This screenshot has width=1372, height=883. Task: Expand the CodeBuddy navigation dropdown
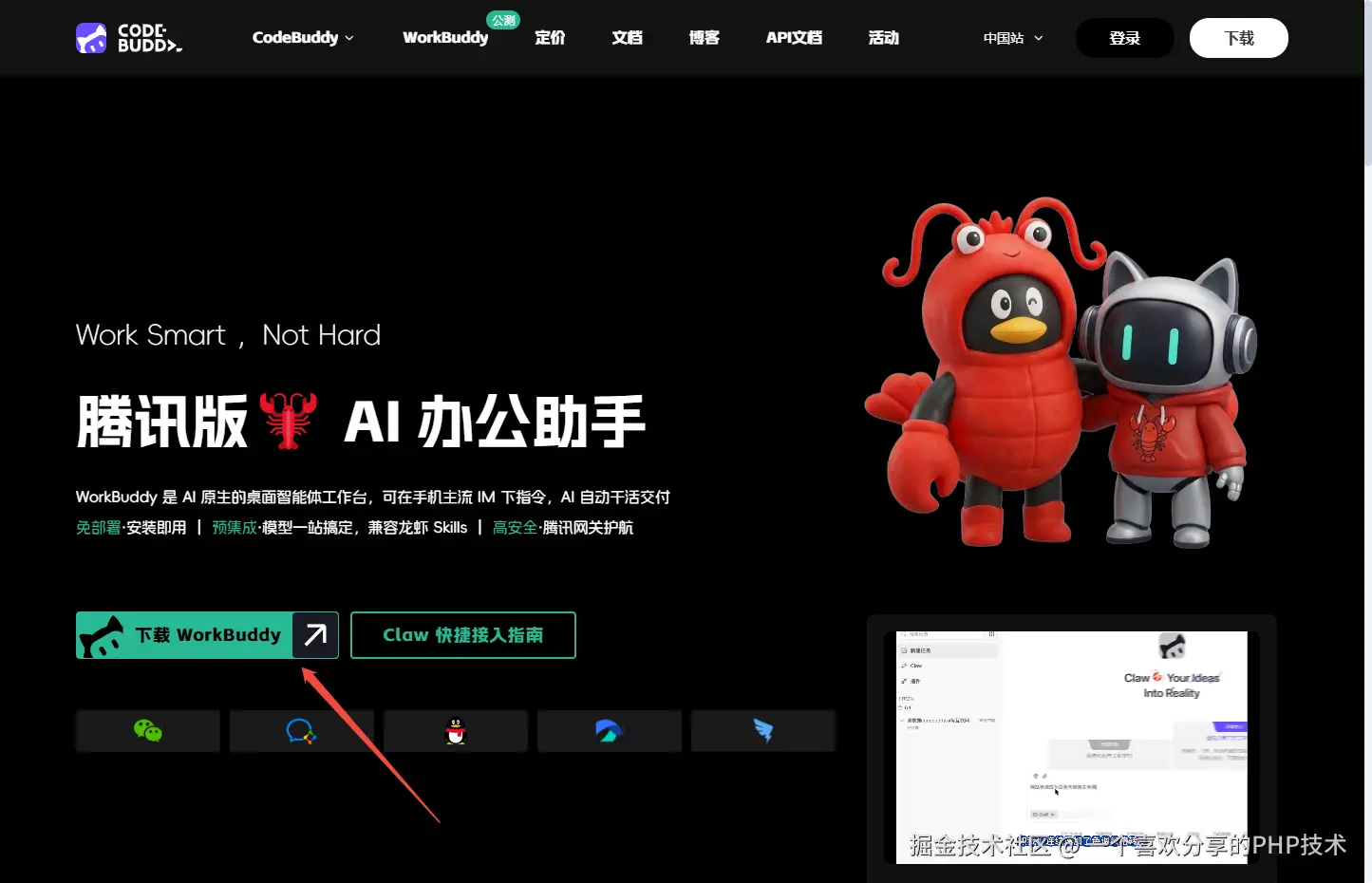303,38
